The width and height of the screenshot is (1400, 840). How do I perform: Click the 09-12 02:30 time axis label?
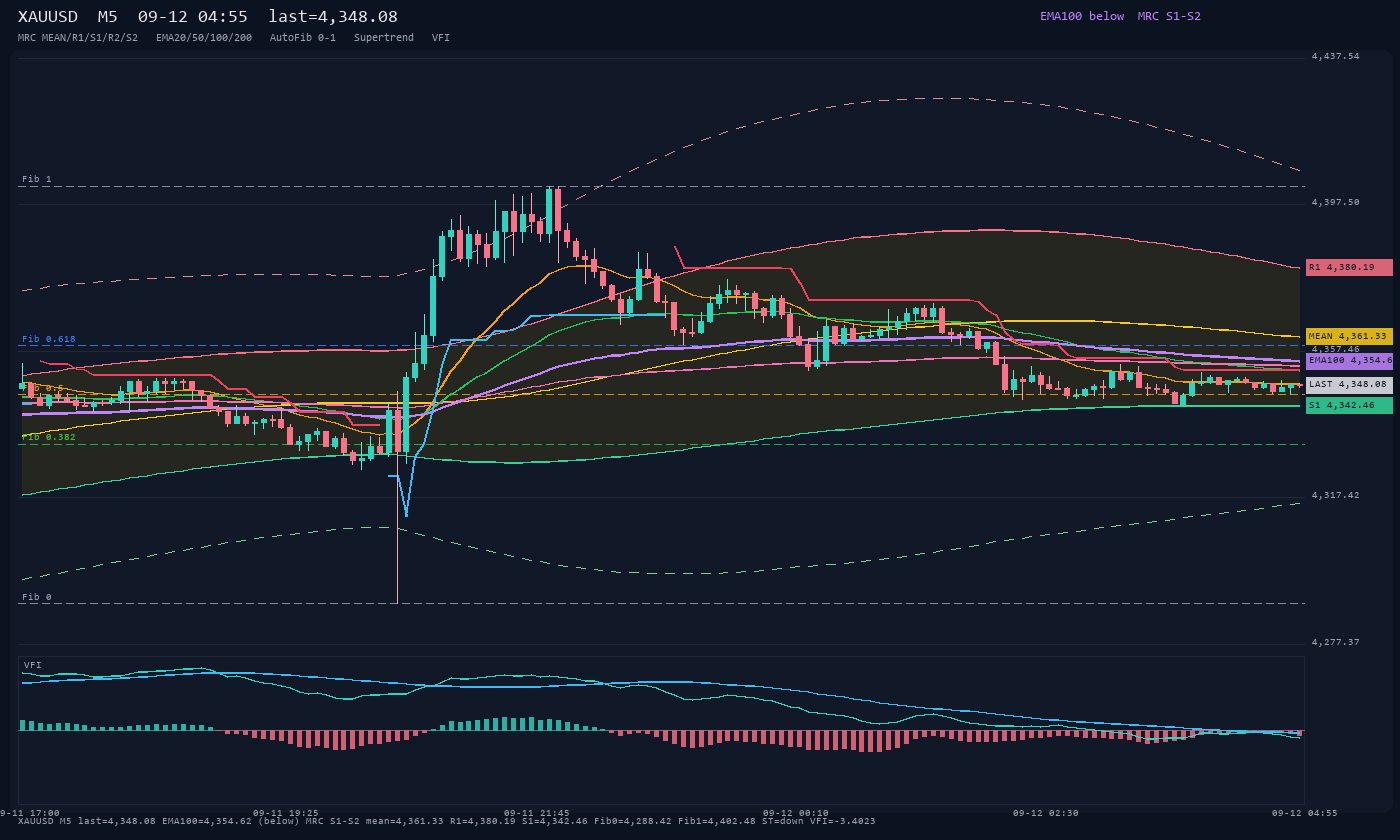[1045, 813]
